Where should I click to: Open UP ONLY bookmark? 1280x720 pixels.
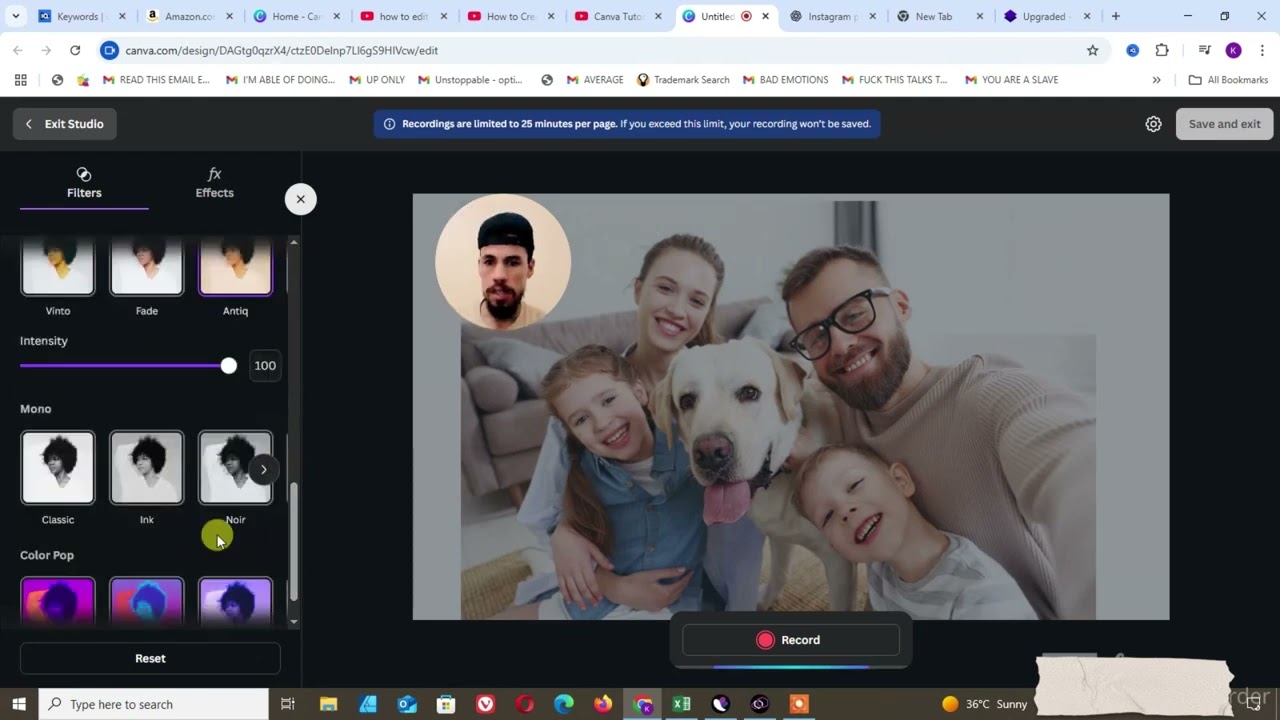coord(377,80)
